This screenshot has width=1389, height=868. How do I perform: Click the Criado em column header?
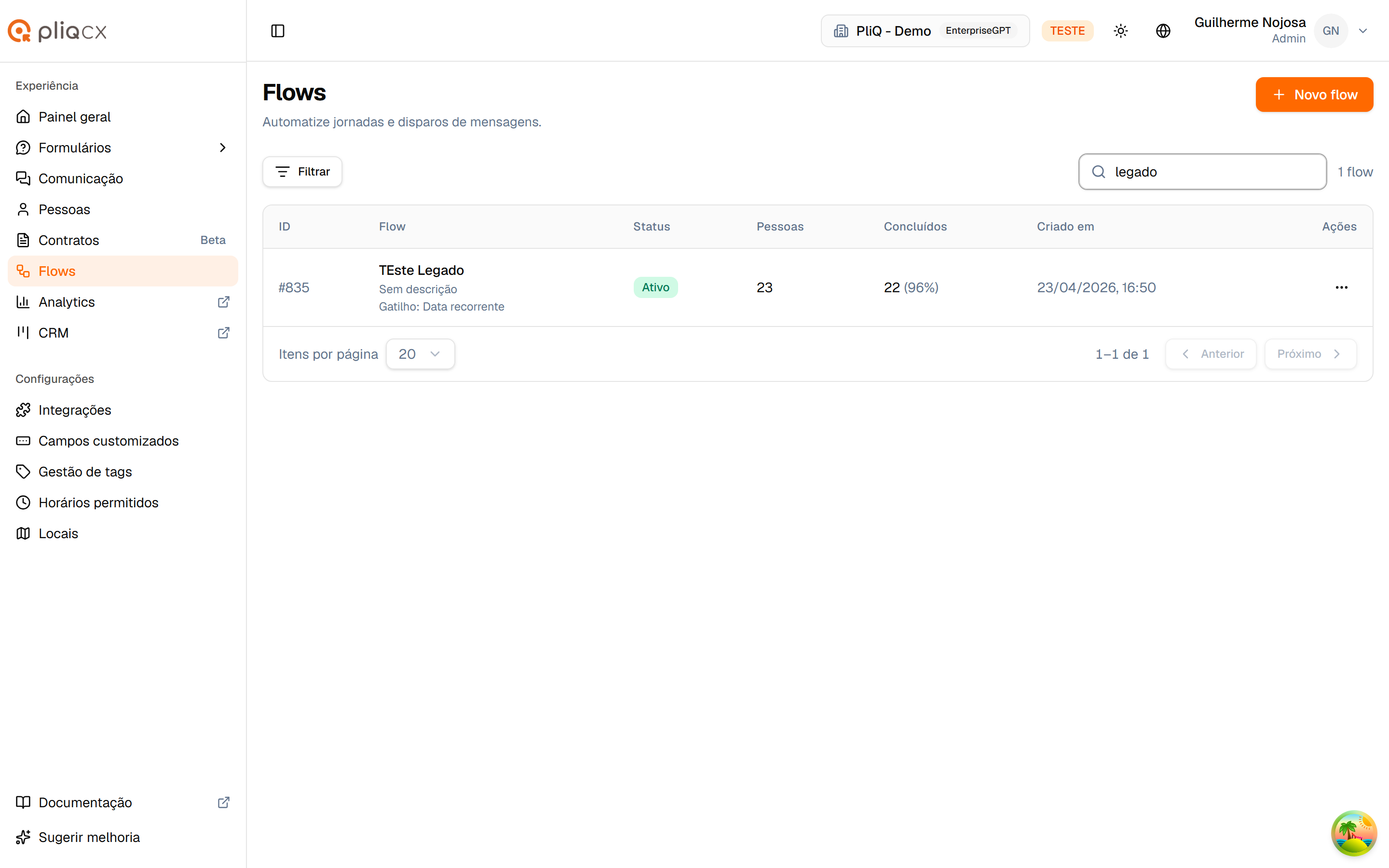pos(1065,227)
